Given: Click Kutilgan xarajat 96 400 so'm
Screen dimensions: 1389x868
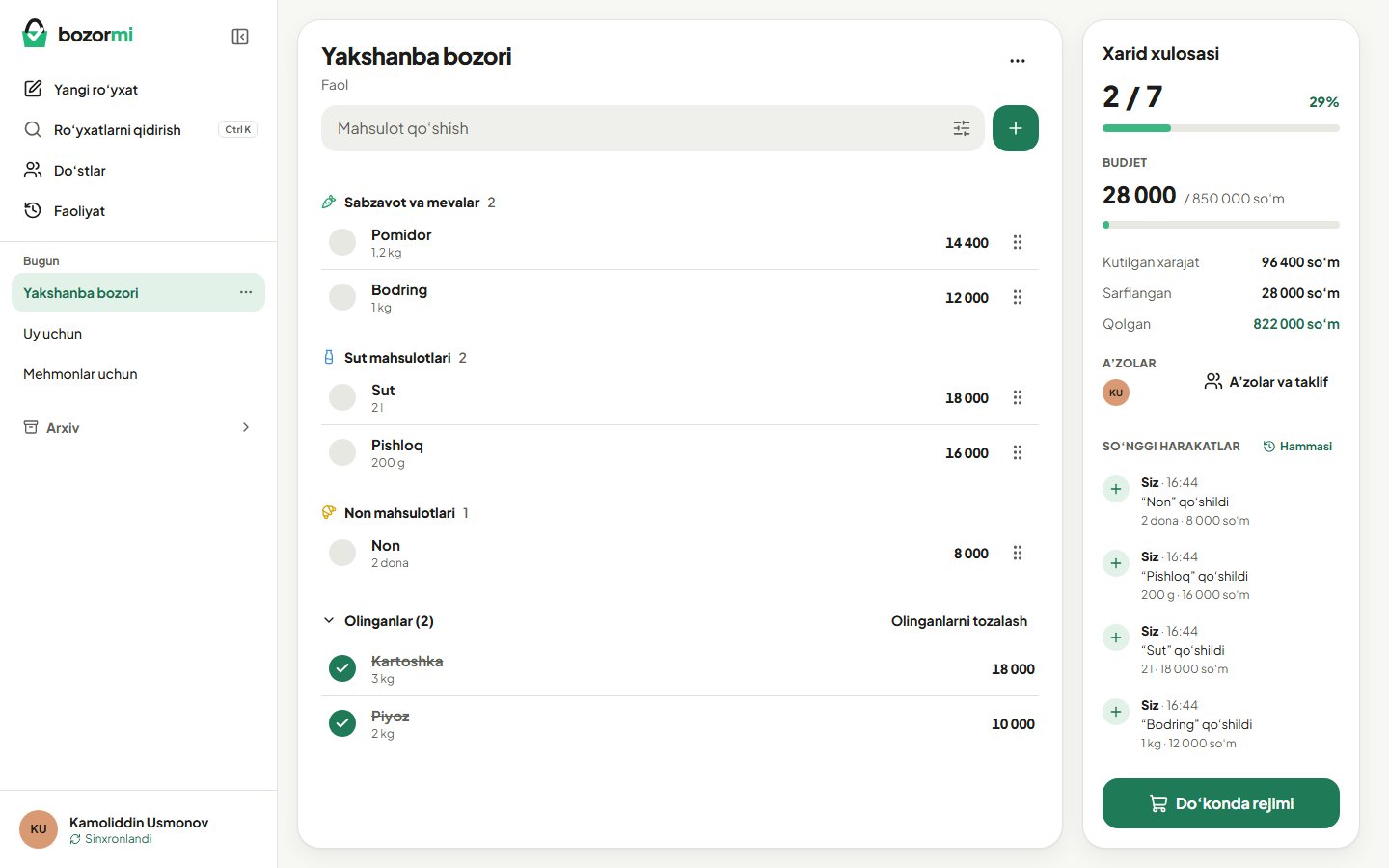Looking at the screenshot, I should coord(1300,262).
